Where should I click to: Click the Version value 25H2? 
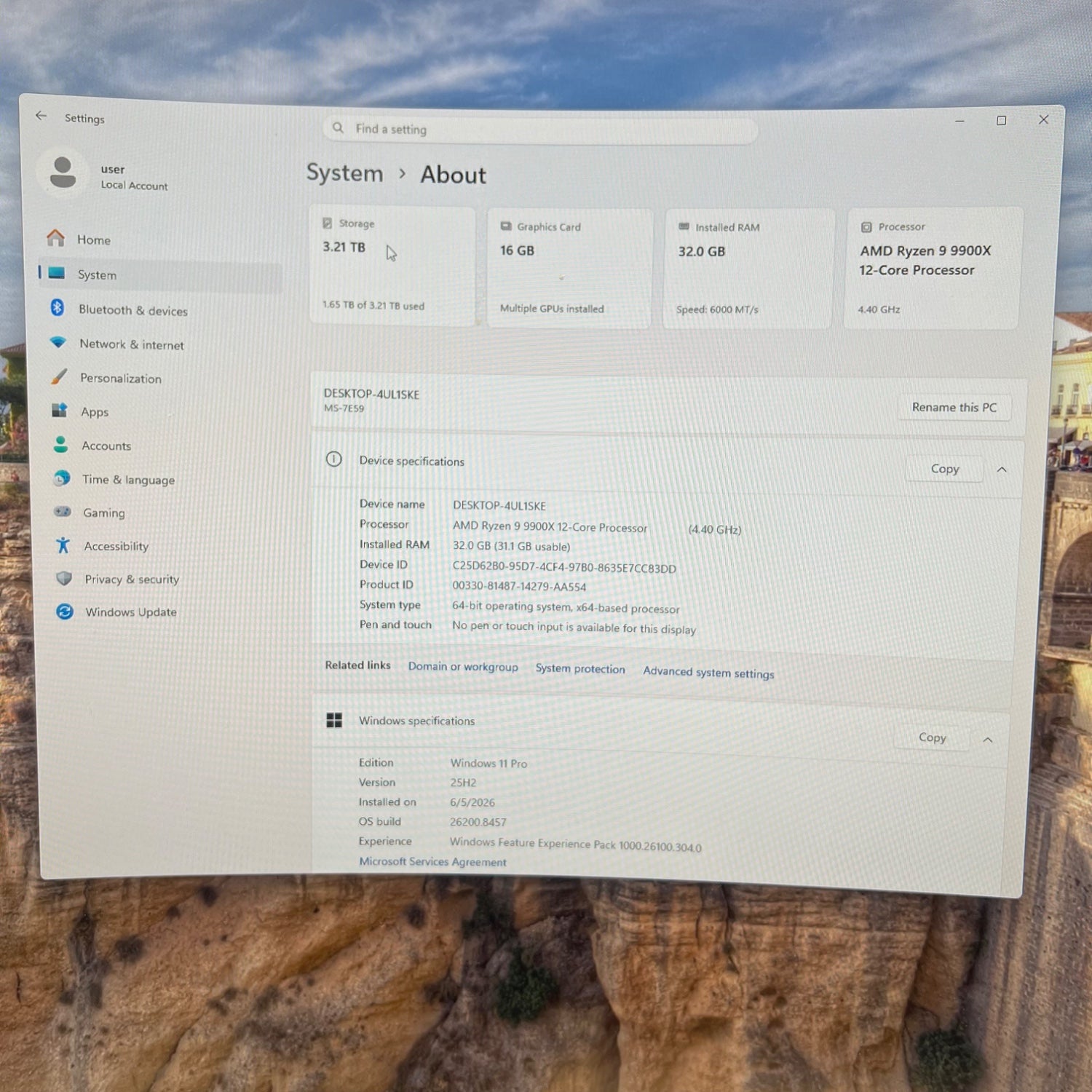(x=463, y=783)
